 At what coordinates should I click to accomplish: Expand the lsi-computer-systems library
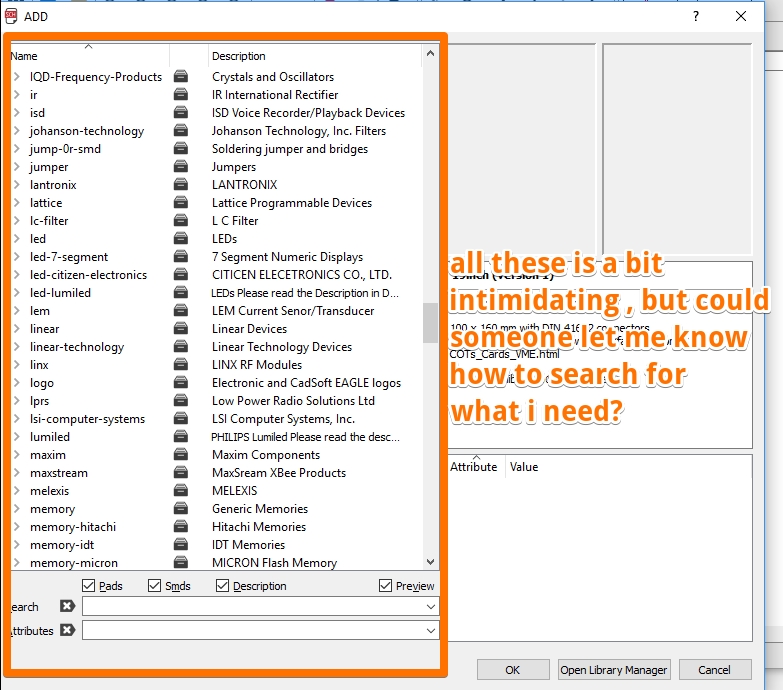(x=16, y=418)
